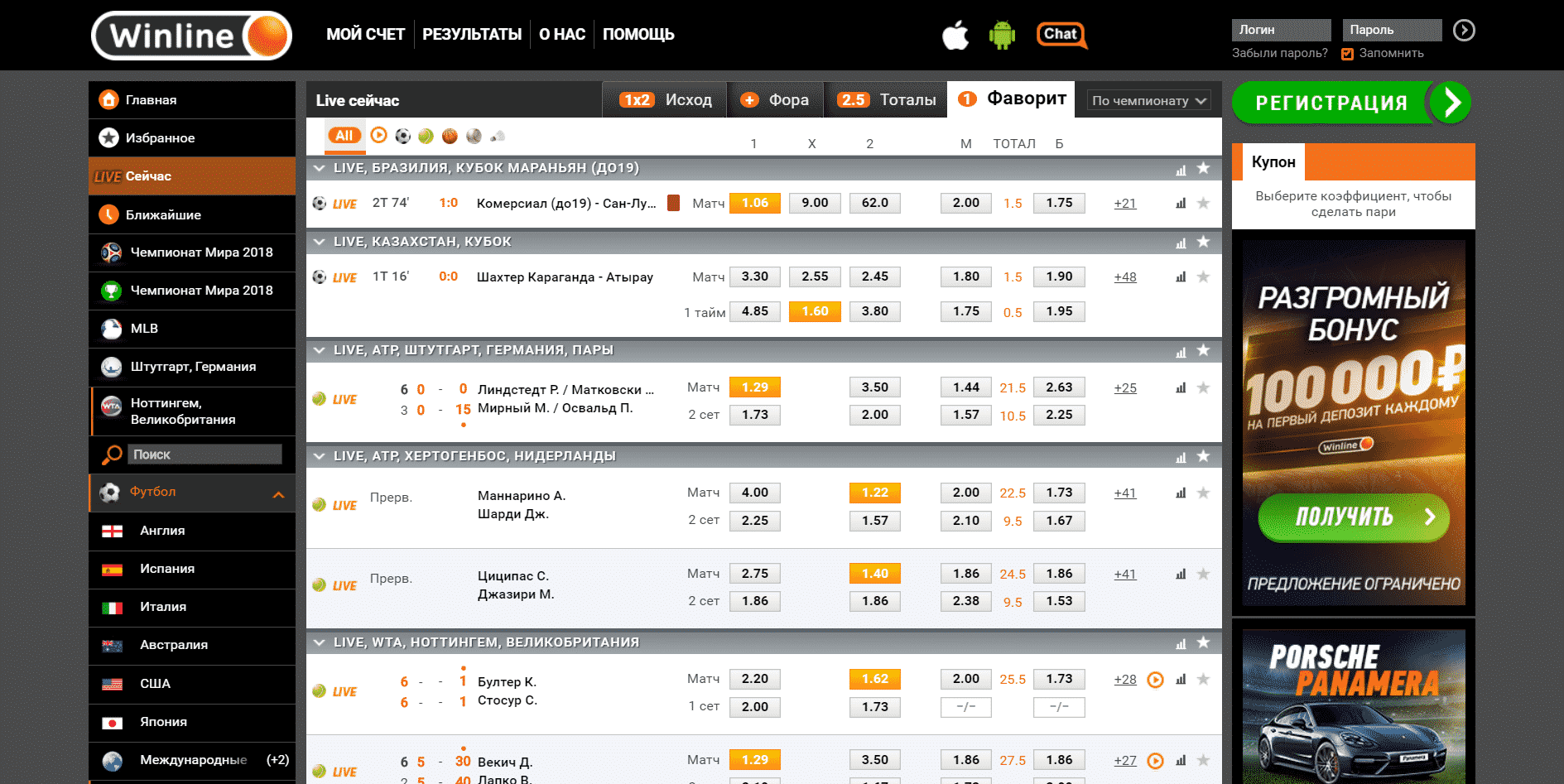The image size is (1564, 784).
Task: Filter live events by badminton shuttlecock icon
Action: (498, 136)
